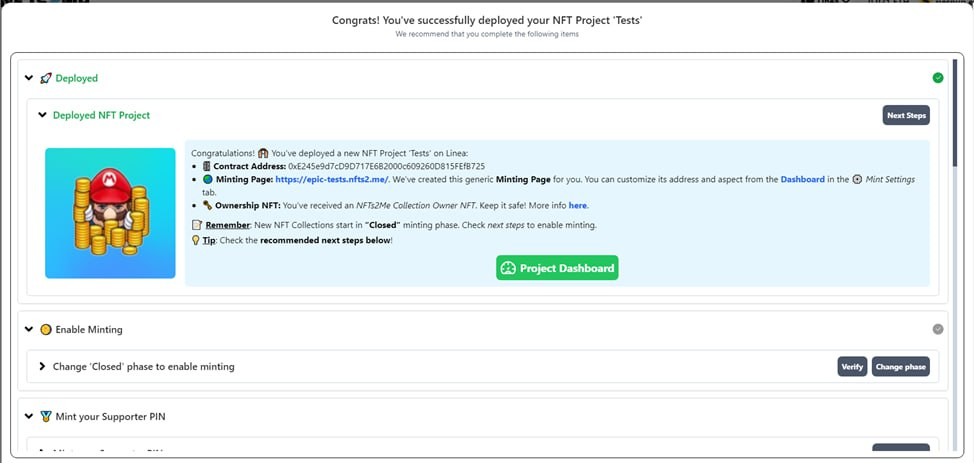The width and height of the screenshot is (974, 463).
Task: Click the memo icon beside Remember
Action: (x=196, y=225)
